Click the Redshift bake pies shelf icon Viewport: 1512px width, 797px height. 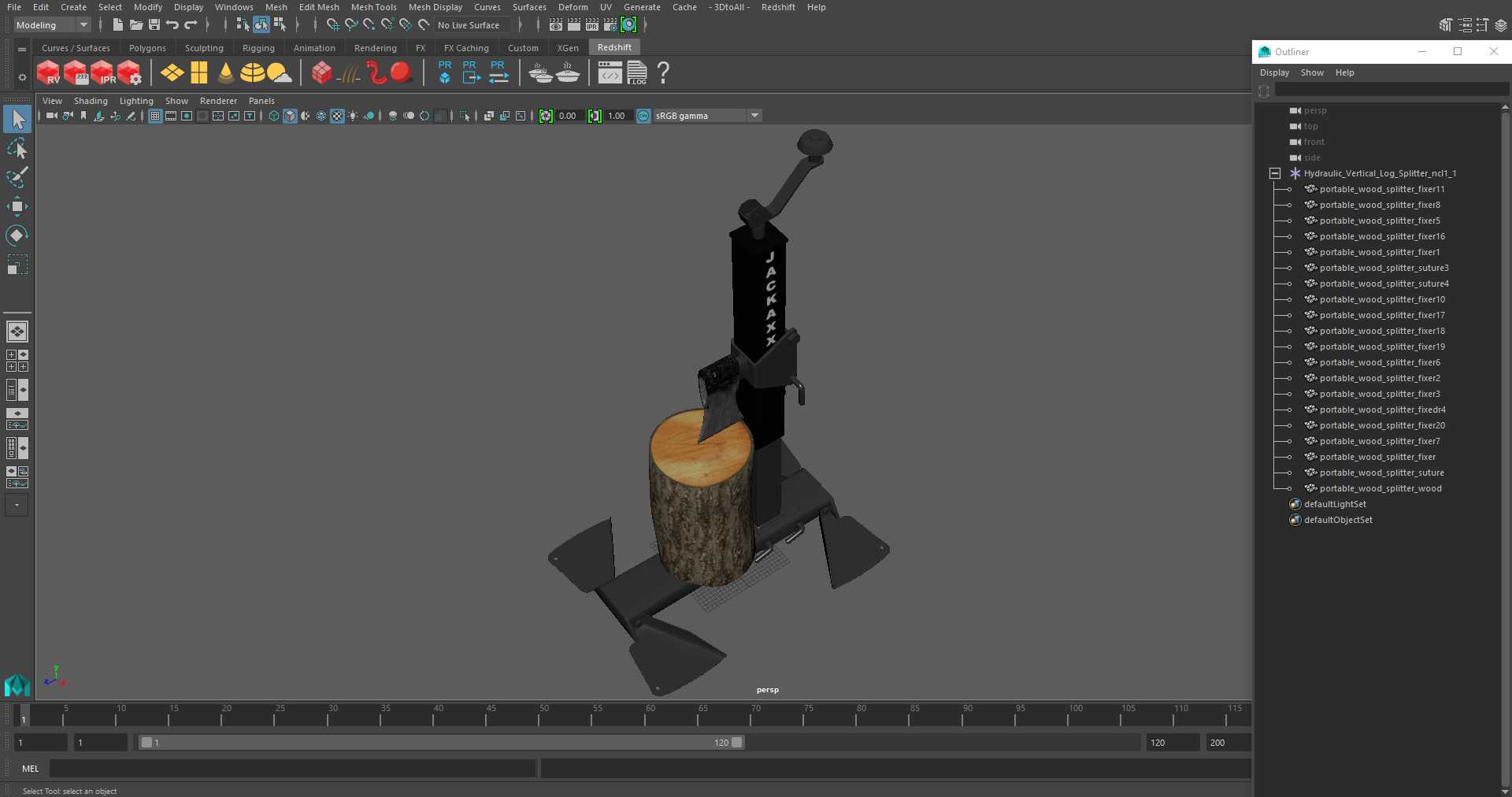tap(540, 72)
